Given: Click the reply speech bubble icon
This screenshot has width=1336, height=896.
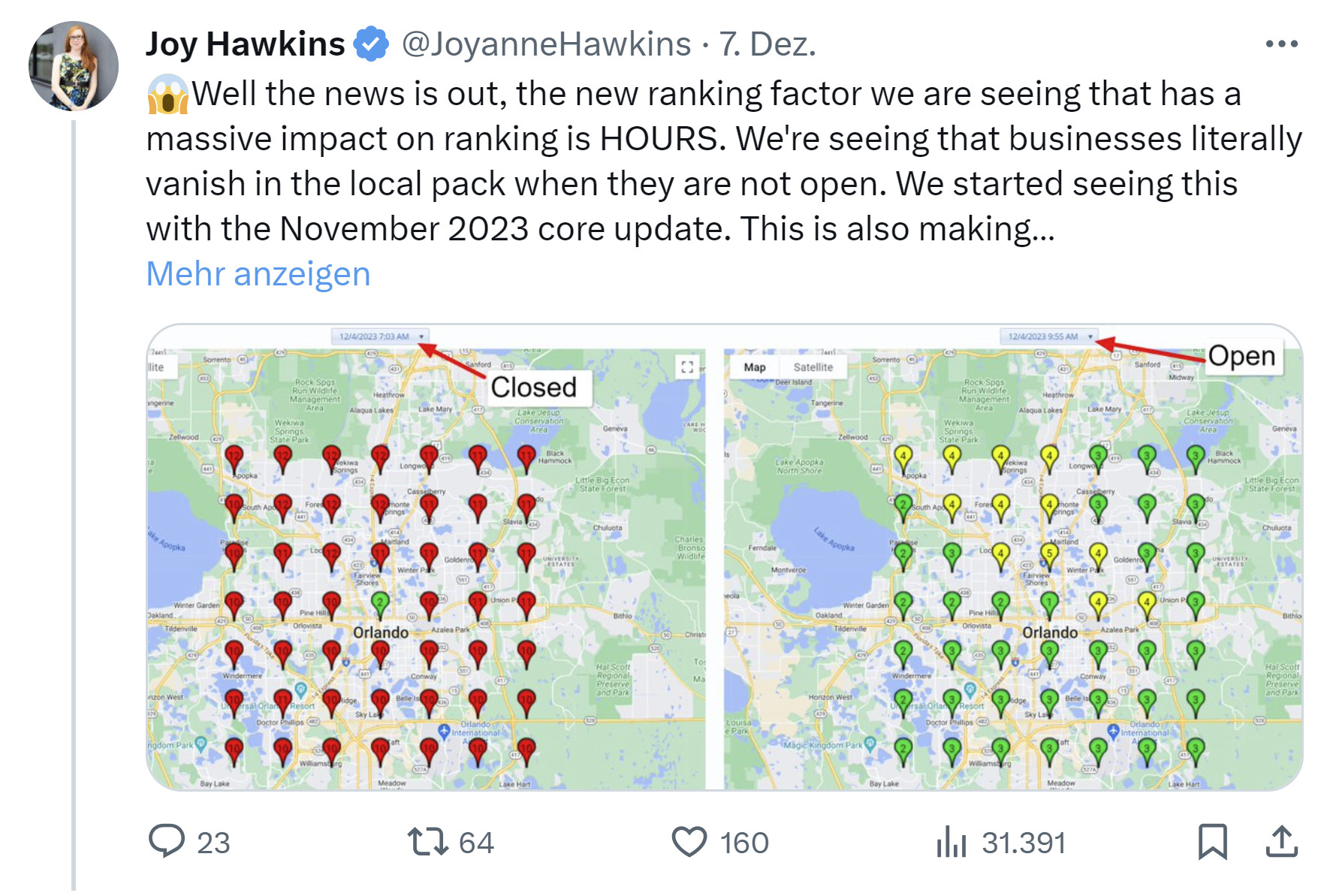Looking at the screenshot, I should point(169,843).
